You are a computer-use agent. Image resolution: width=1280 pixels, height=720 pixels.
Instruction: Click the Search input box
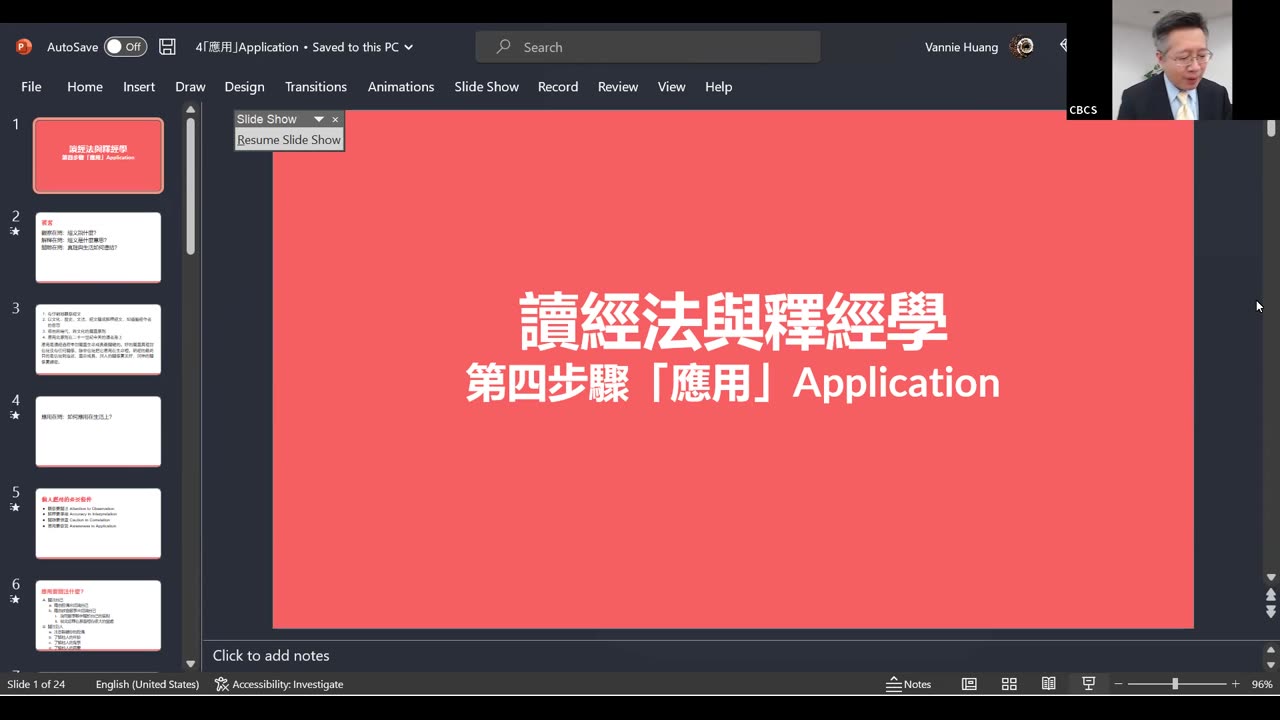tap(648, 47)
